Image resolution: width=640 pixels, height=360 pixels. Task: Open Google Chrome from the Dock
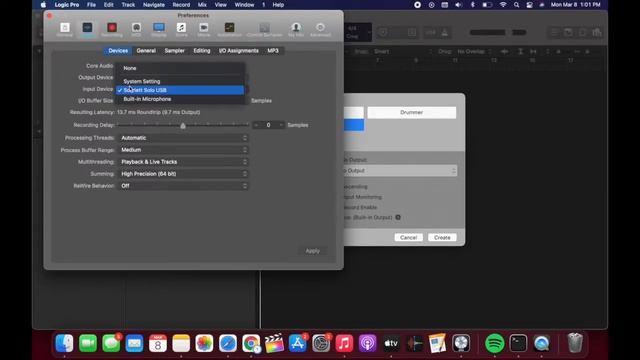(x=251, y=343)
